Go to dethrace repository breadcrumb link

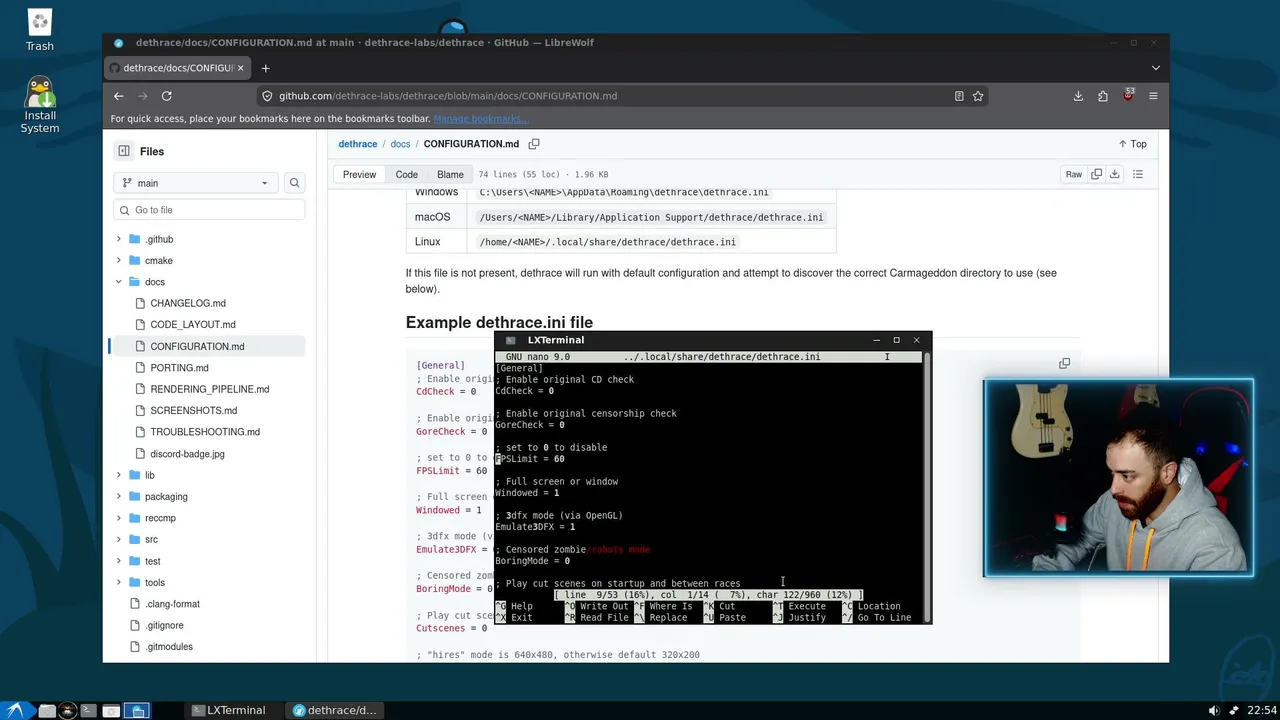coord(358,144)
